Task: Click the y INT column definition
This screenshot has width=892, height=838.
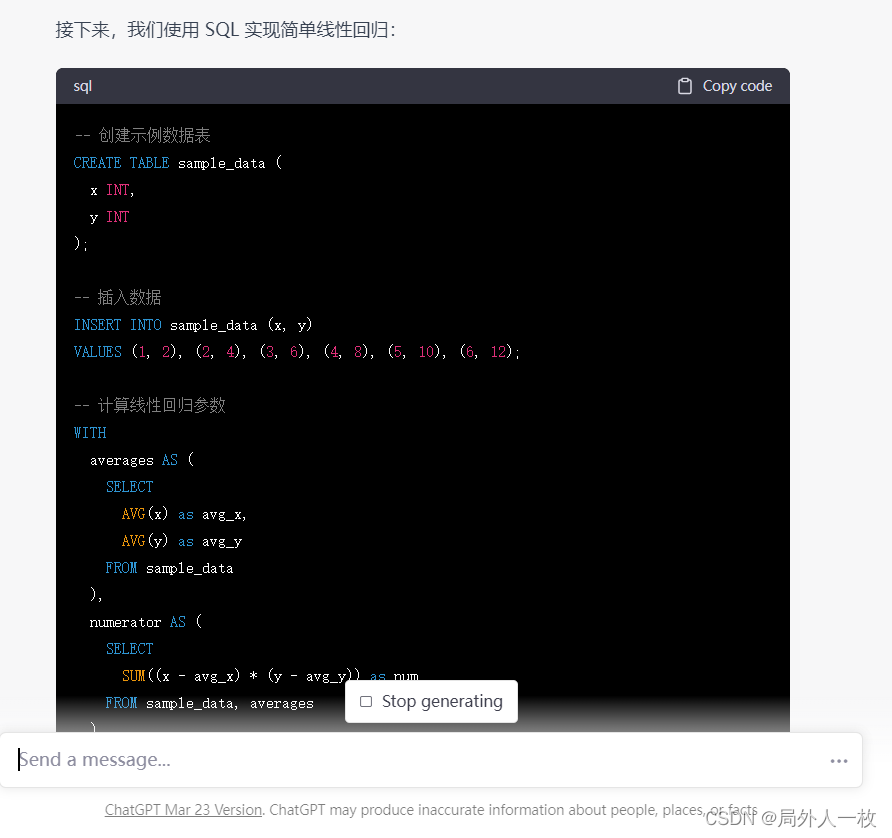Action: [x=109, y=217]
